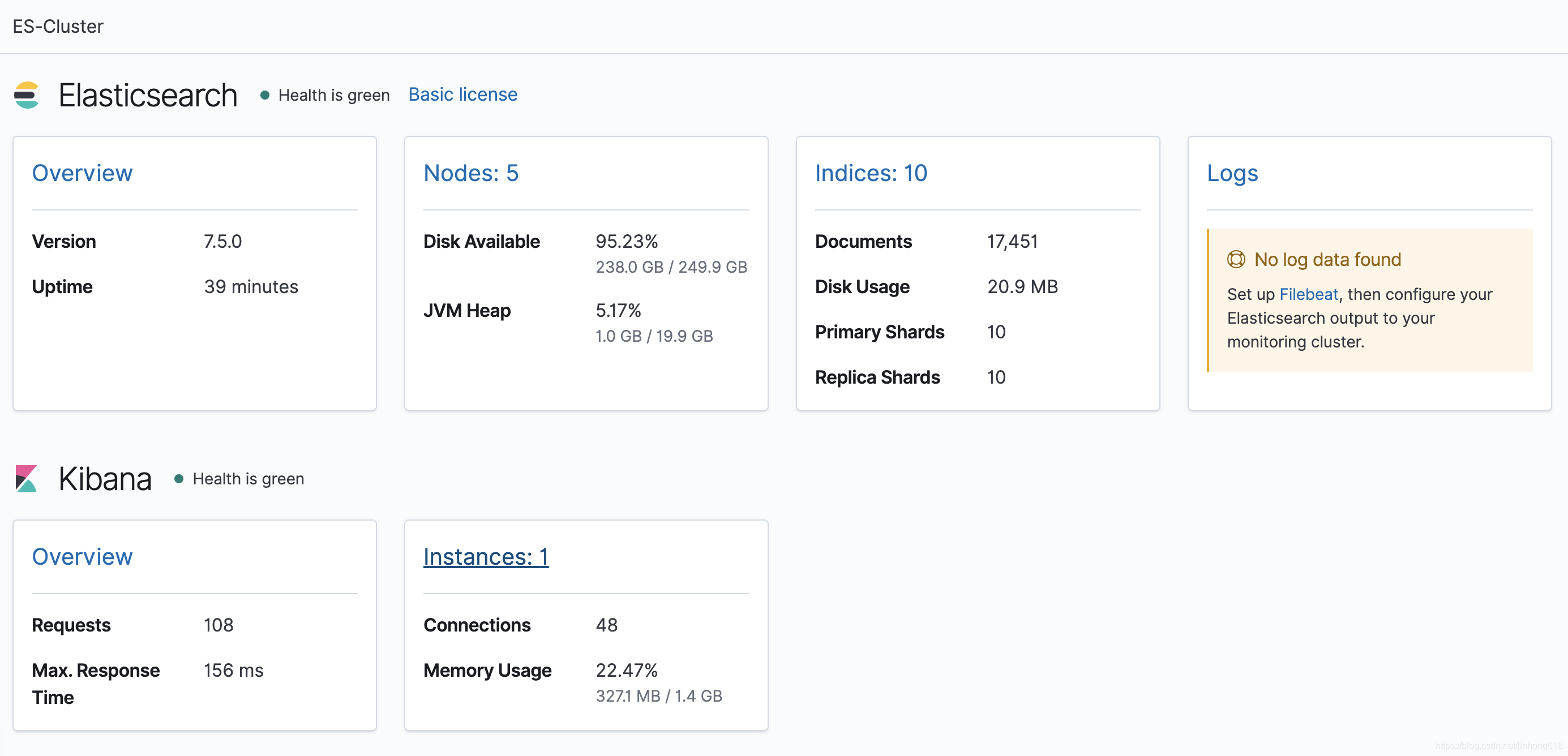The width and height of the screenshot is (1568, 756).
Task: Open the Indices: 10 link
Action: pyautogui.click(x=871, y=173)
